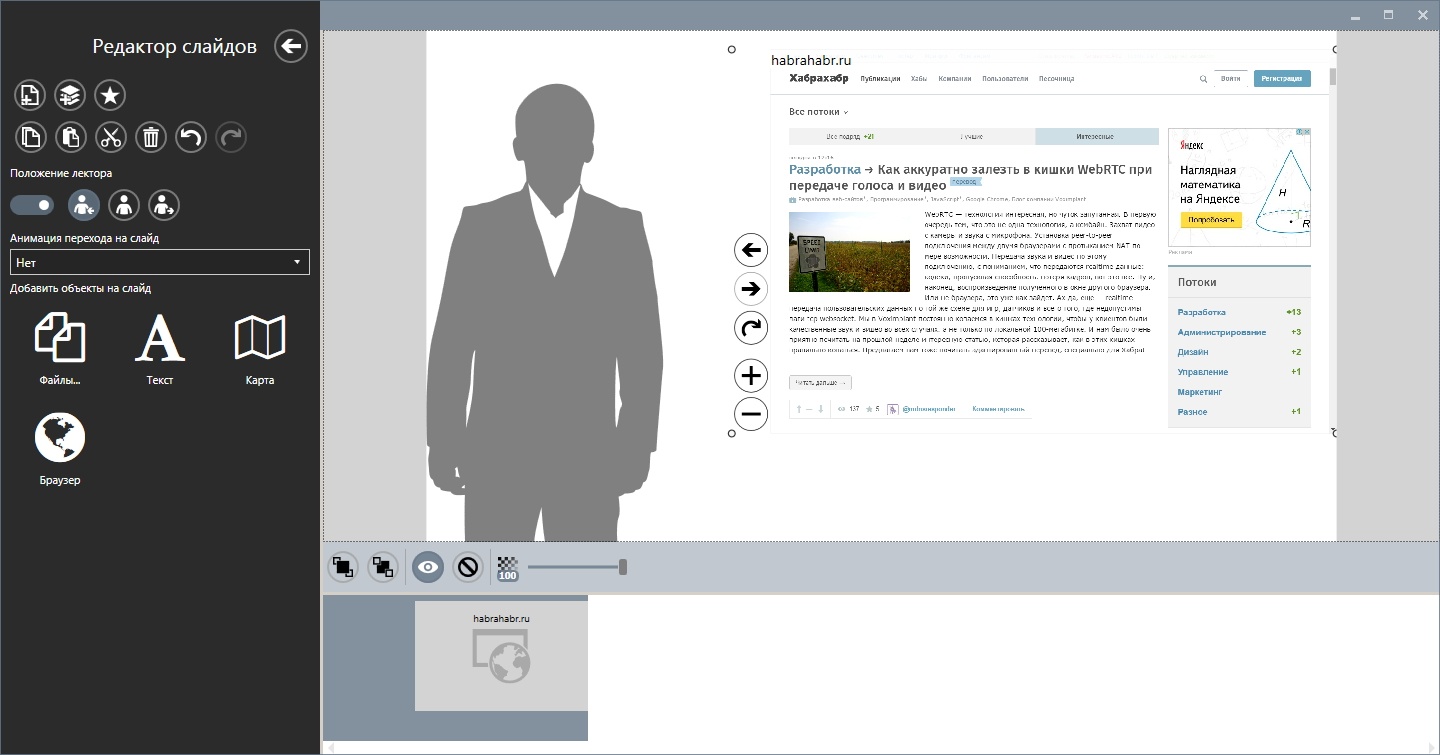The height and width of the screenshot is (755, 1440).
Task: Send the selected object to back
Action: 382,568
